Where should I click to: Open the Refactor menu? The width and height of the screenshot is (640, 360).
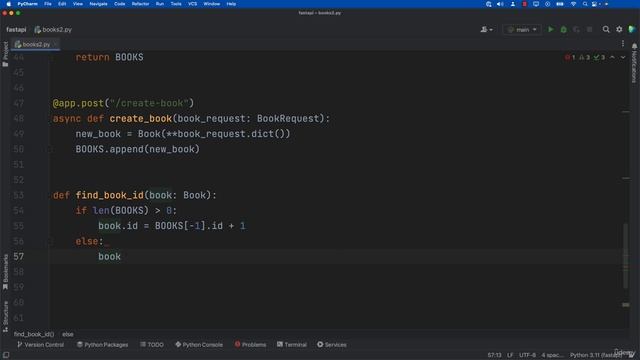pyautogui.click(x=140, y=4)
